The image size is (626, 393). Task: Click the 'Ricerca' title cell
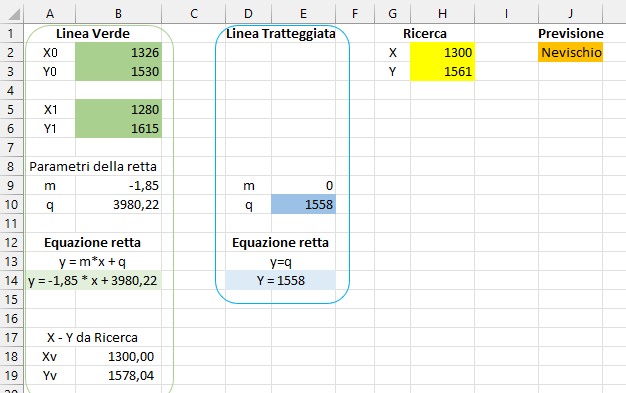pos(424,33)
